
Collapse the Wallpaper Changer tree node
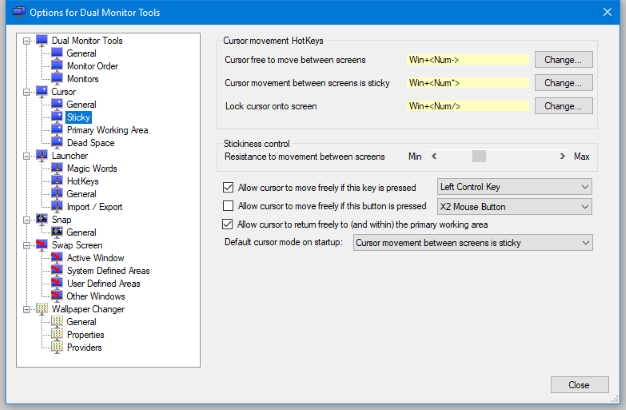27,309
